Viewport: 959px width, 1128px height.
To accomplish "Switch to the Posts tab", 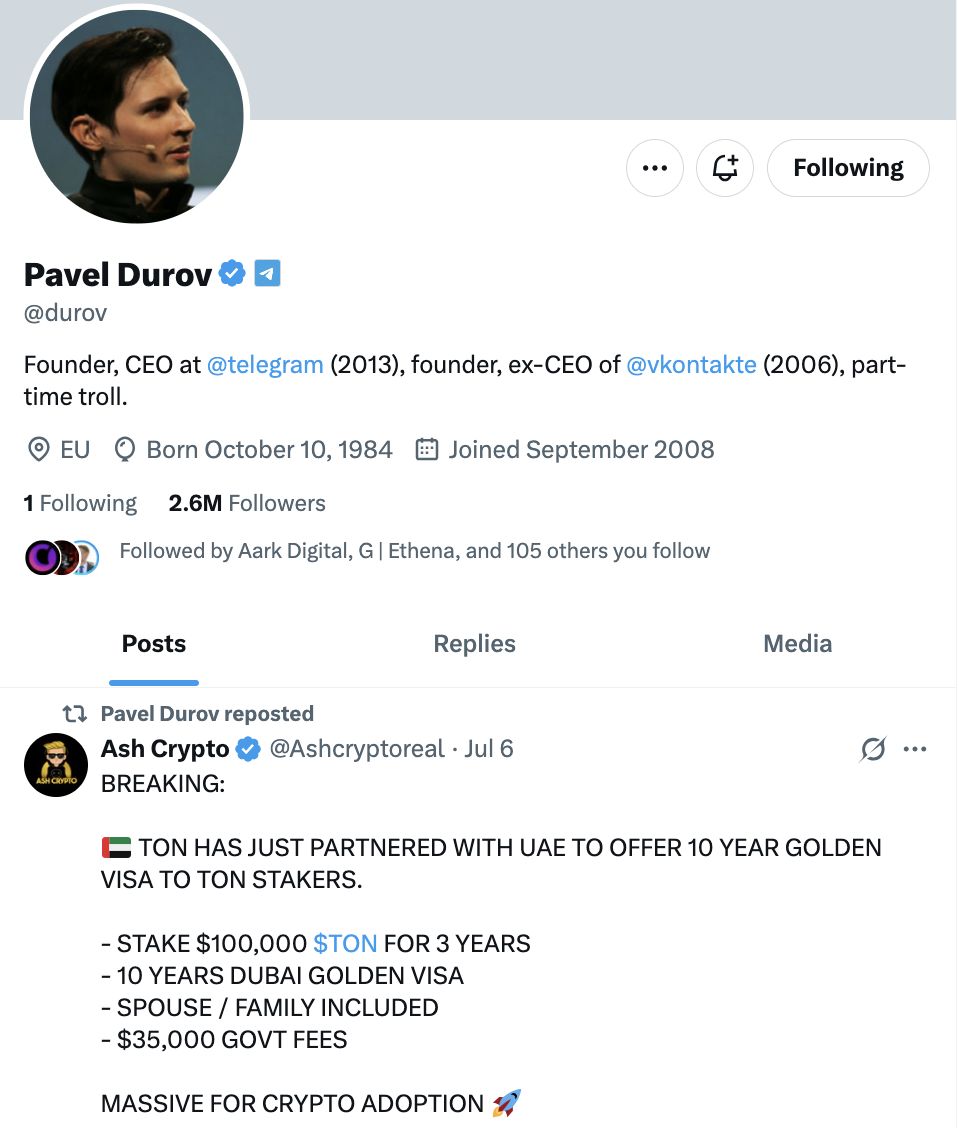I will pyautogui.click(x=154, y=644).
